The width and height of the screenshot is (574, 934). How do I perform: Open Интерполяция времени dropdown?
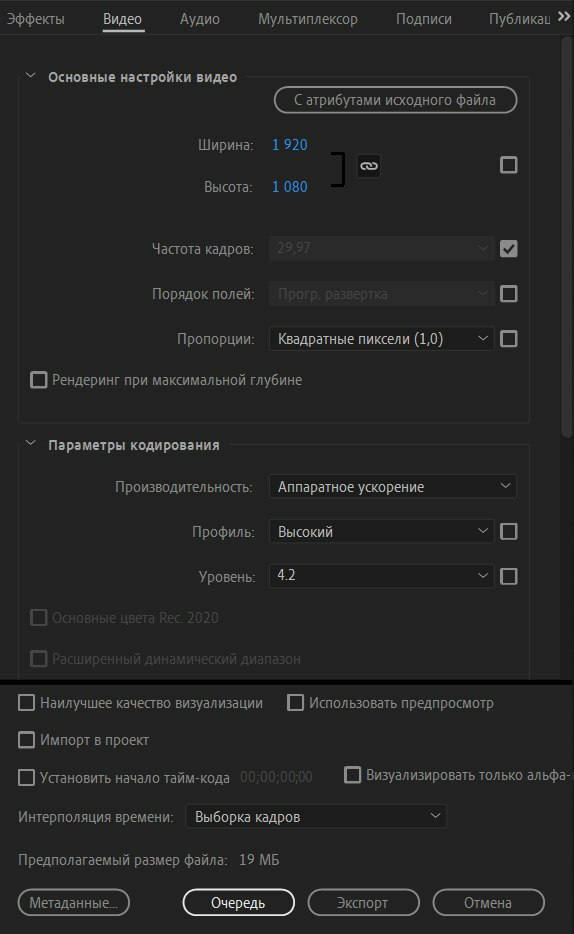(x=316, y=816)
